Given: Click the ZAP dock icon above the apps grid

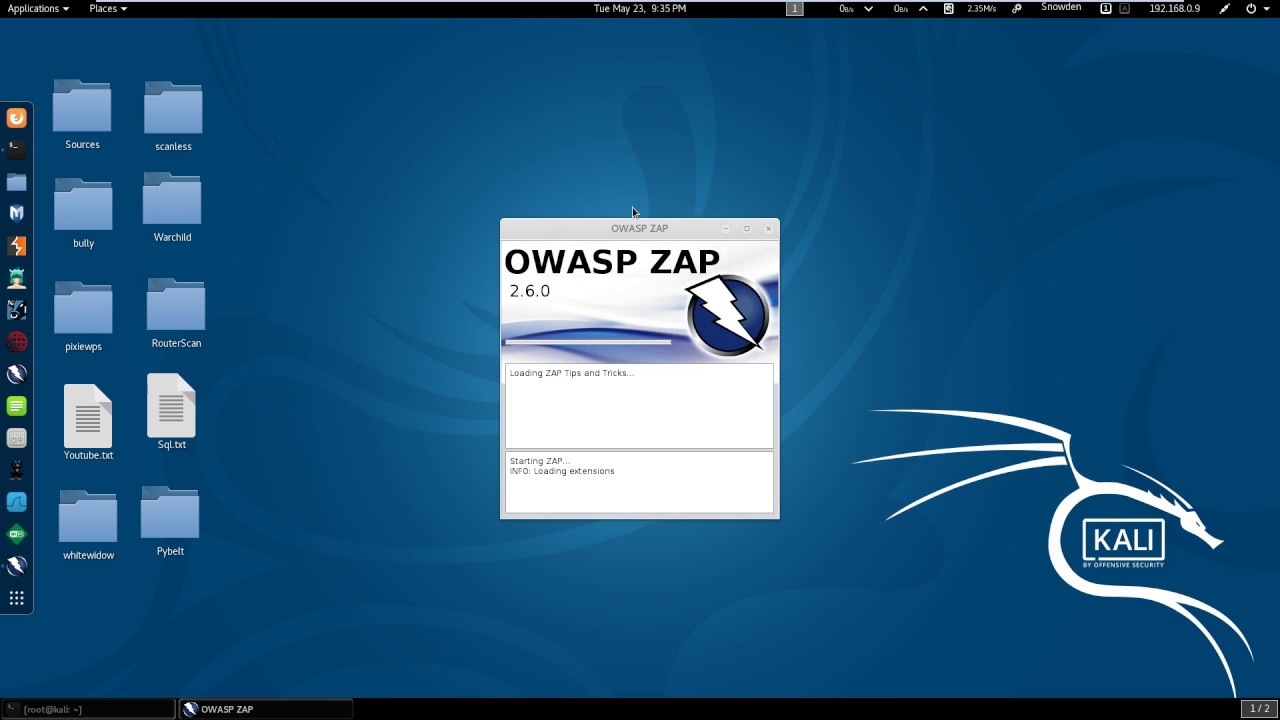Looking at the screenshot, I should pos(16,566).
